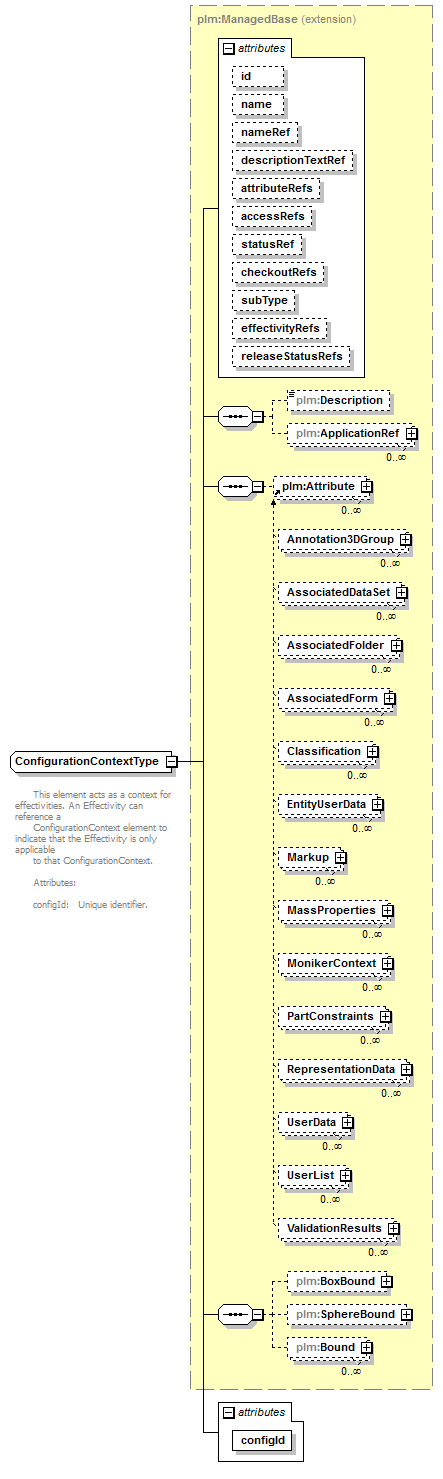Expand the AssociatedDataSet element
Image resolution: width=443 pixels, height=1479 pixels.
coord(401,593)
